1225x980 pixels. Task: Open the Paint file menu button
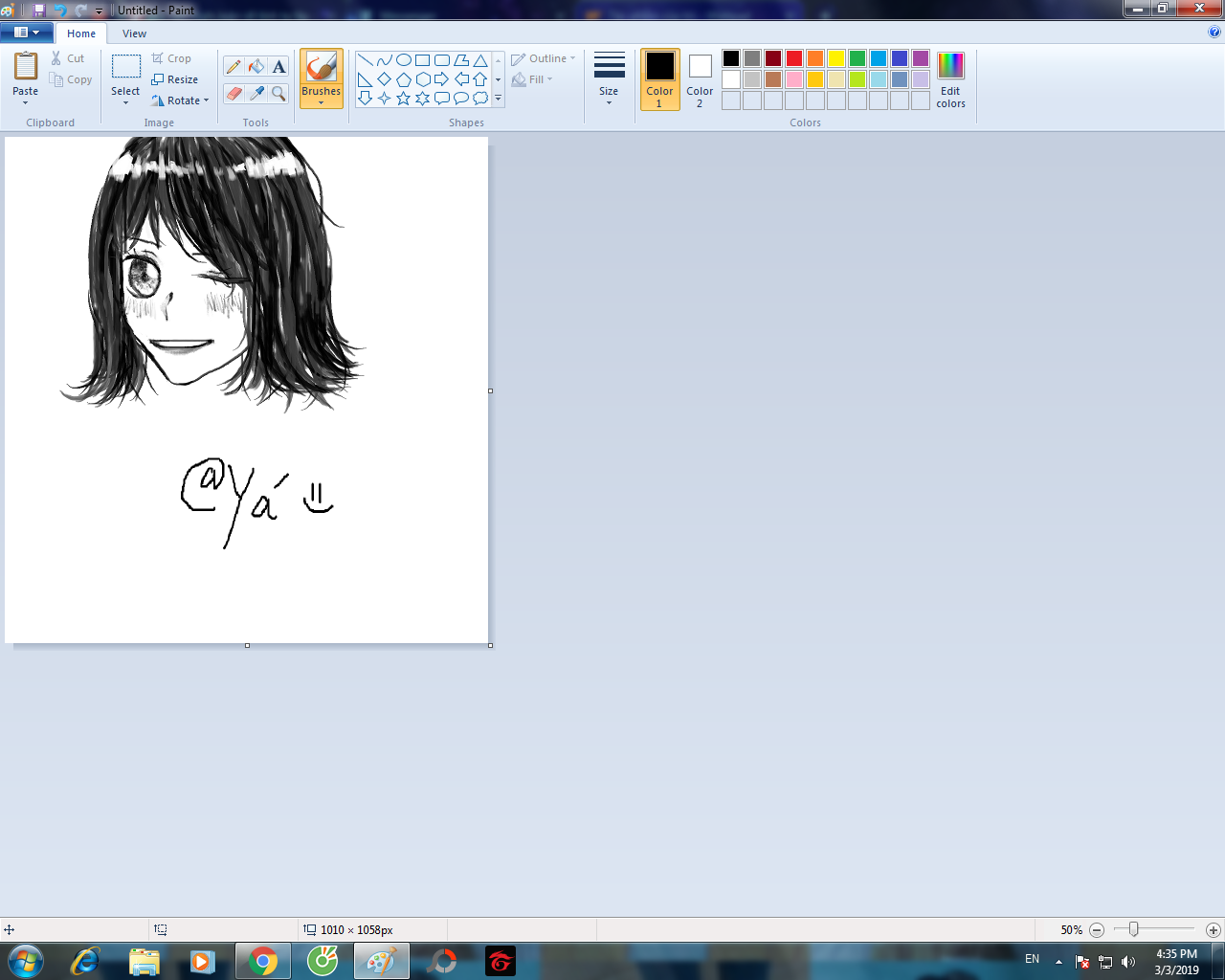[x=26, y=33]
